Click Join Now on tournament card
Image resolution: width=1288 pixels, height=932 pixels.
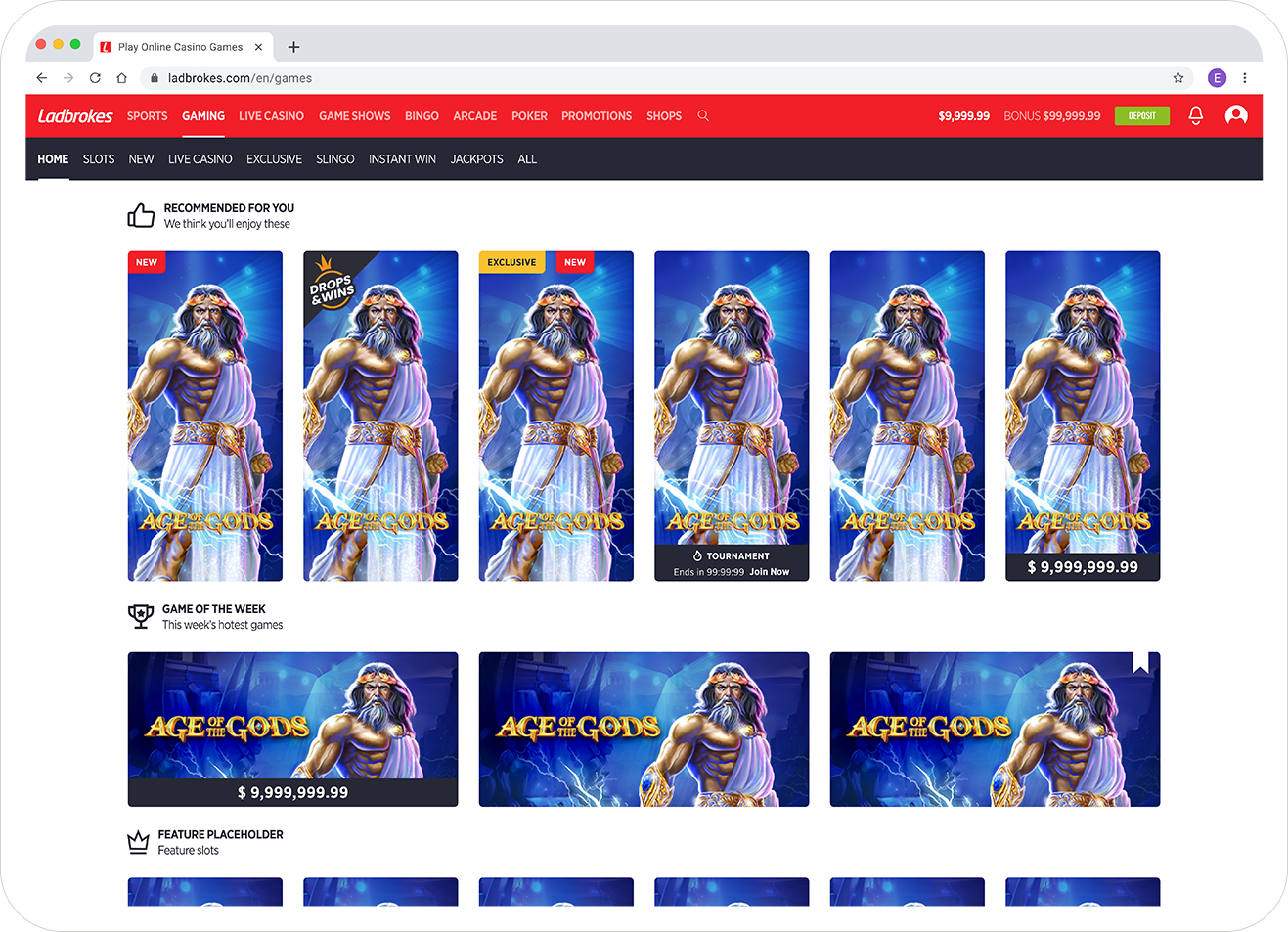pyautogui.click(x=770, y=572)
